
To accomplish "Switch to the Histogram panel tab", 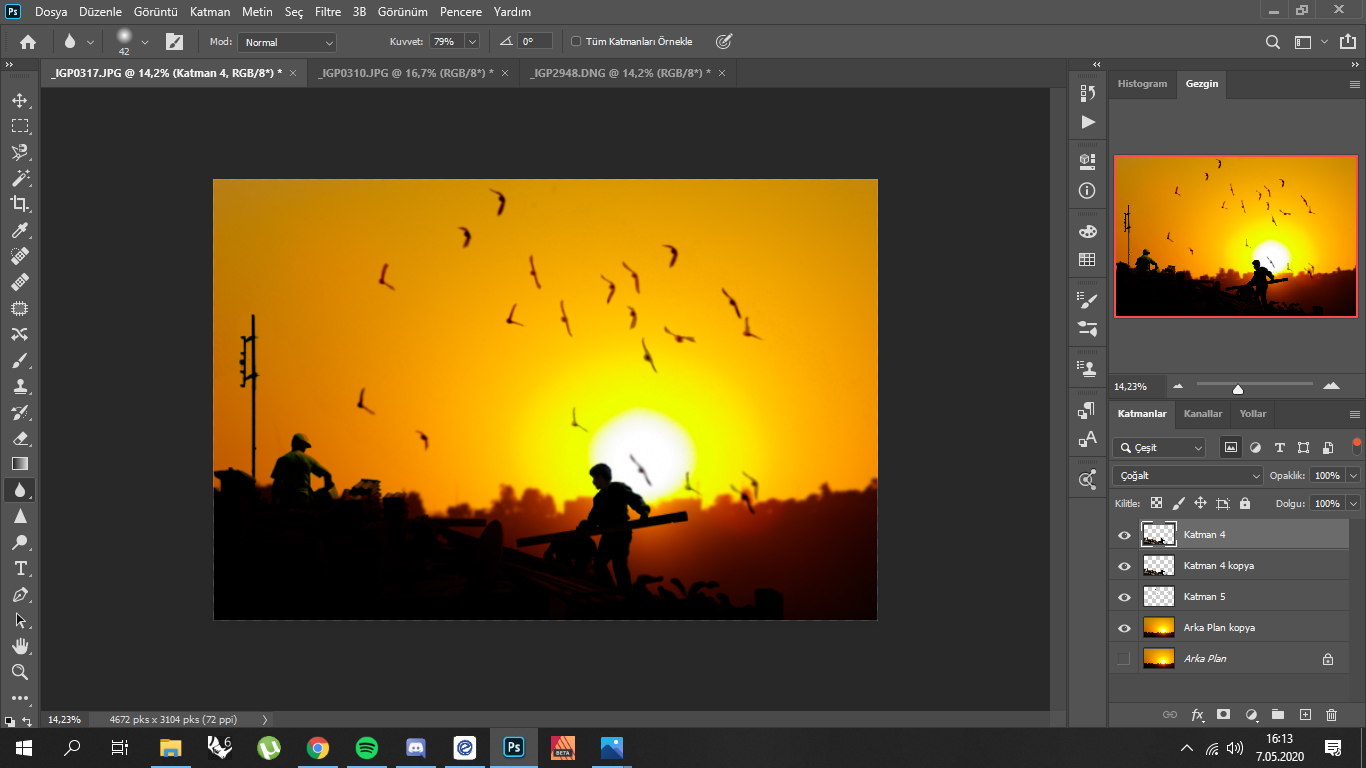I will click(x=1142, y=84).
